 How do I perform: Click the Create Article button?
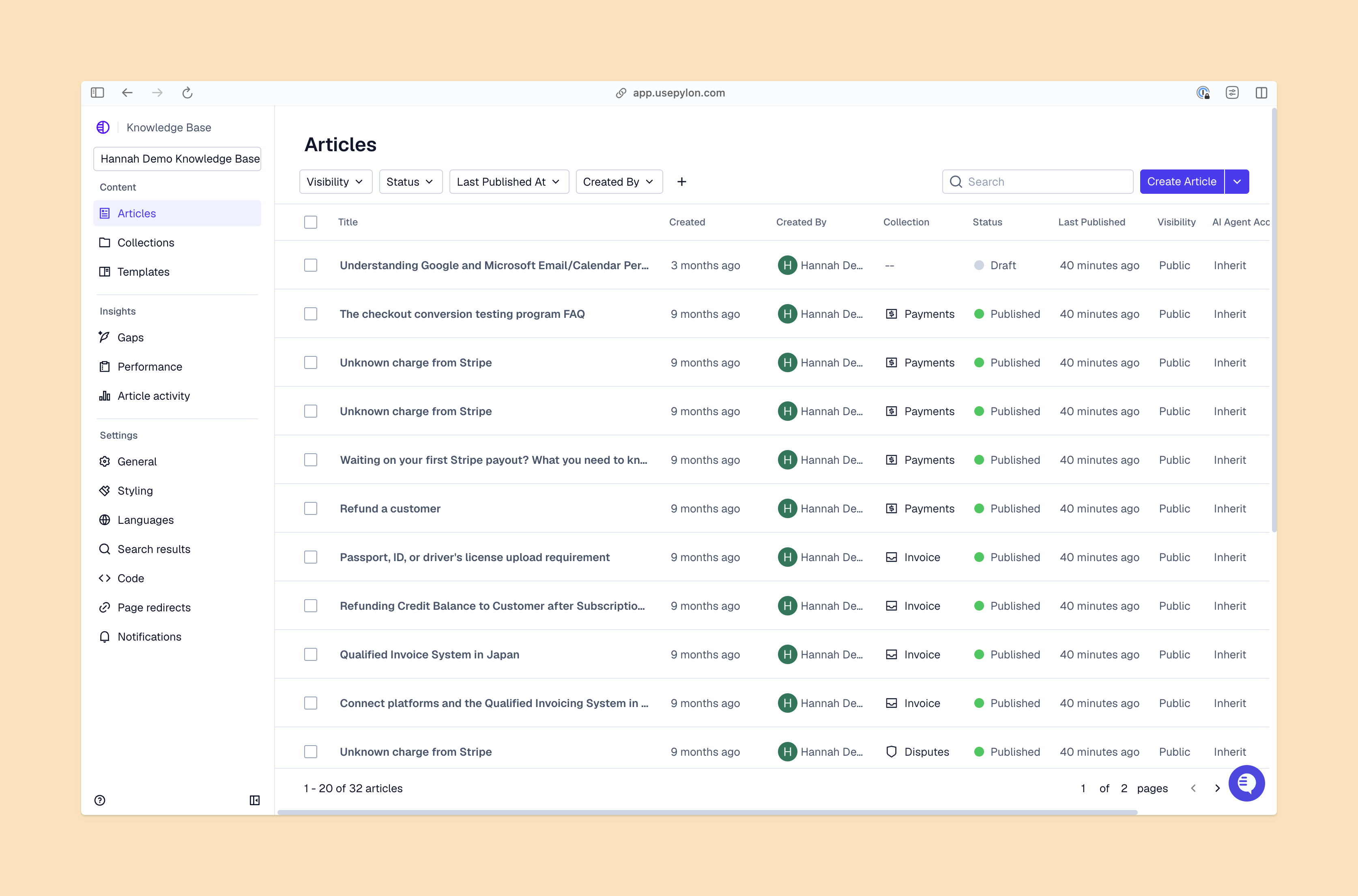point(1182,182)
